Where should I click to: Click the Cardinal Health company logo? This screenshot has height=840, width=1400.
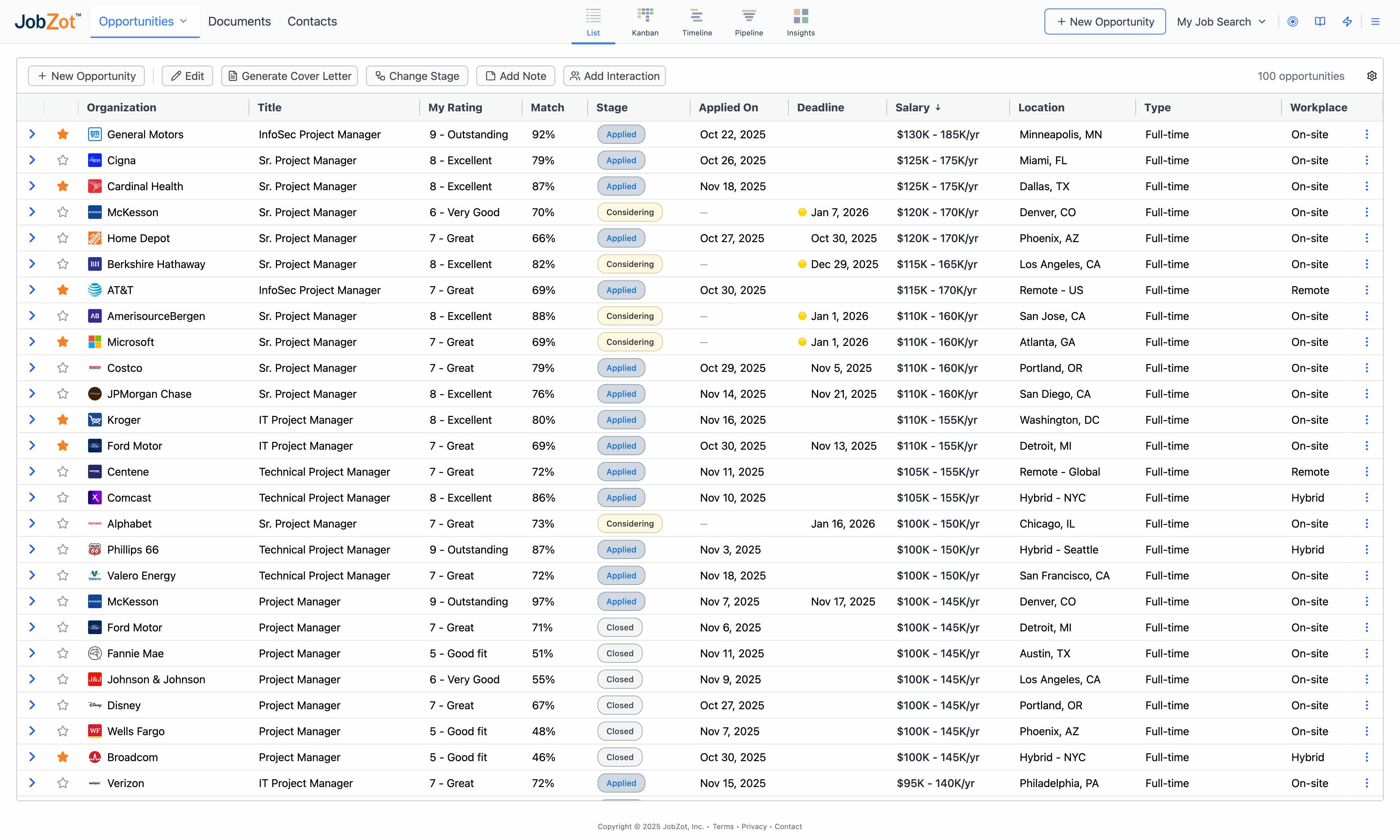pyautogui.click(x=95, y=186)
